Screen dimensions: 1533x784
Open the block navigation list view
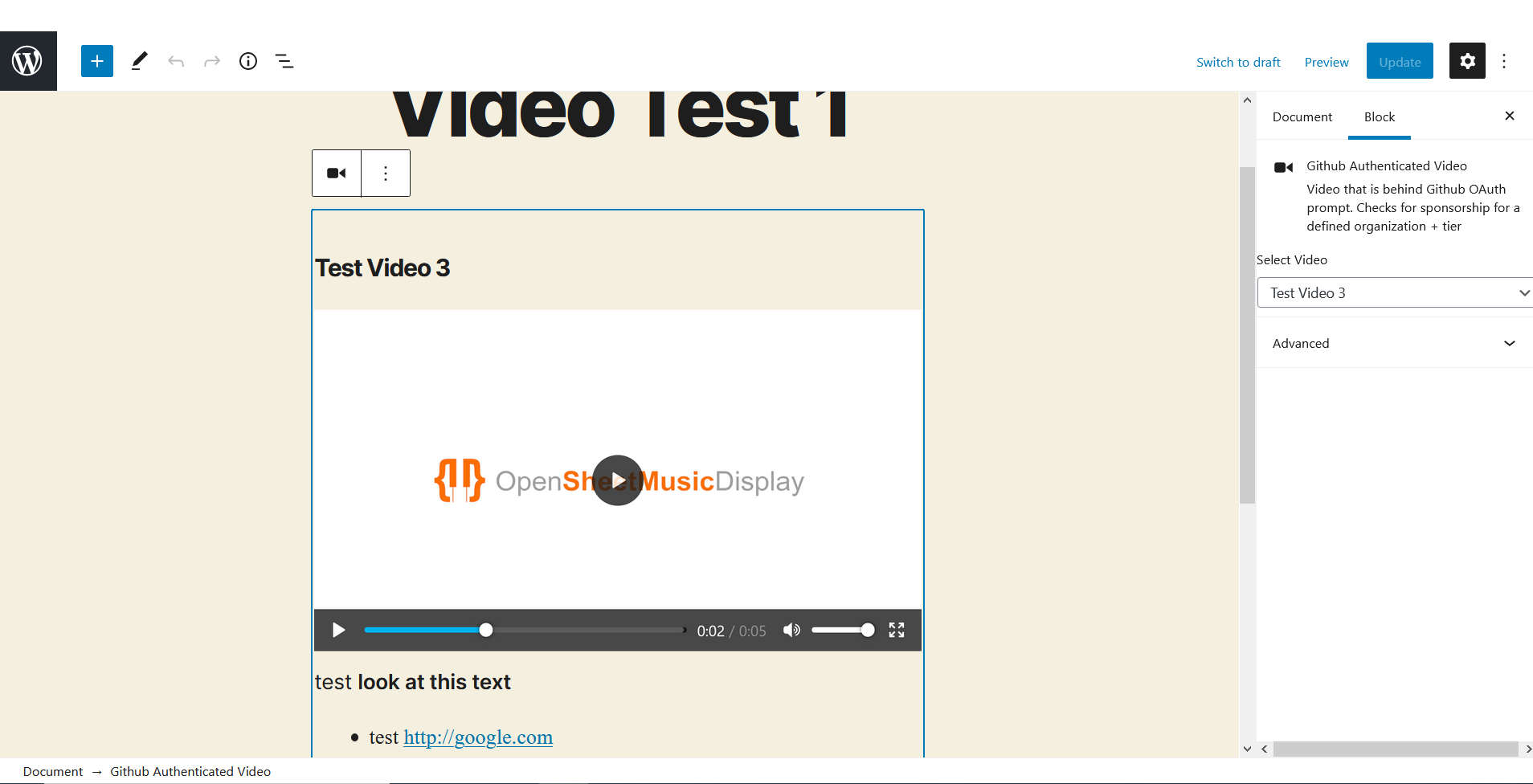[284, 61]
